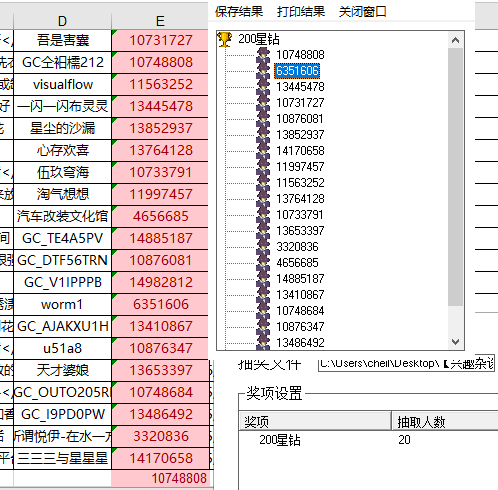Click the person icon beside 14170658 in tree
498x490 pixels.
pyautogui.click(x=263, y=151)
